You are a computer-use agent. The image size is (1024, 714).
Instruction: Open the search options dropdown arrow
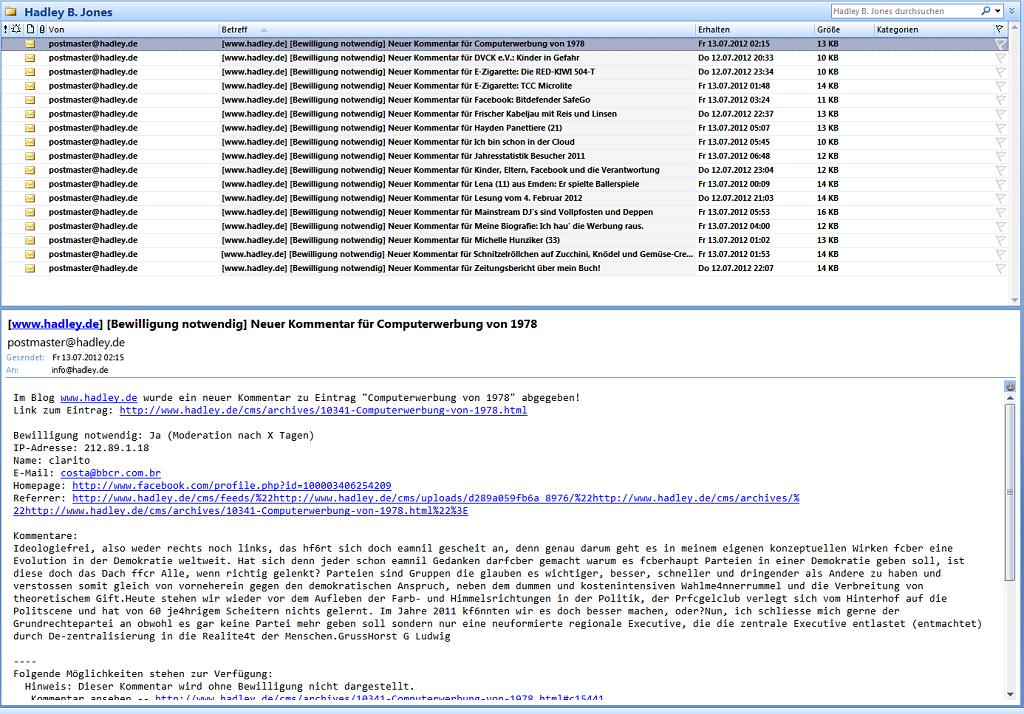[997, 11]
